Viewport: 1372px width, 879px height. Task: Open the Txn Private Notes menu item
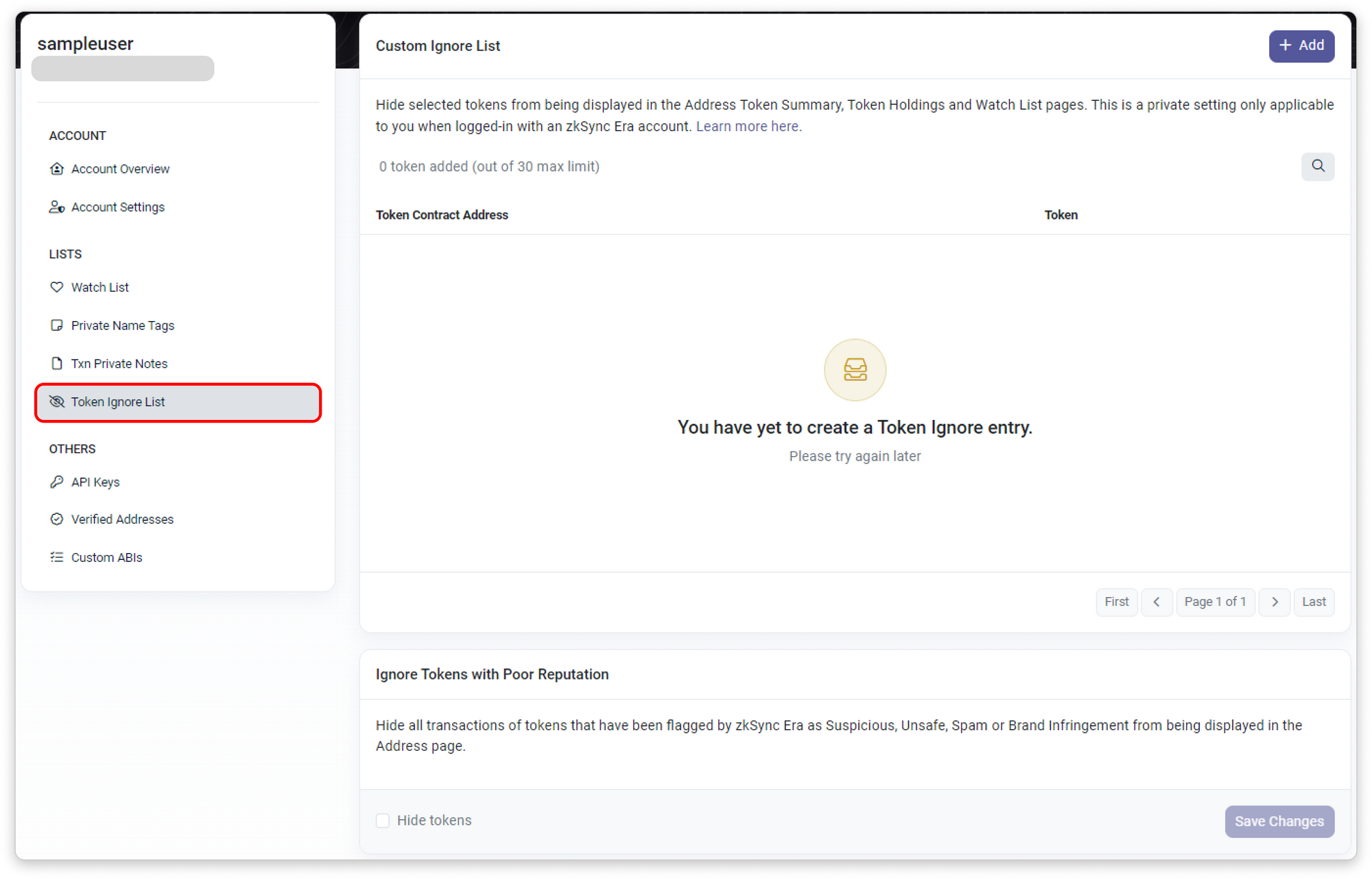119,364
